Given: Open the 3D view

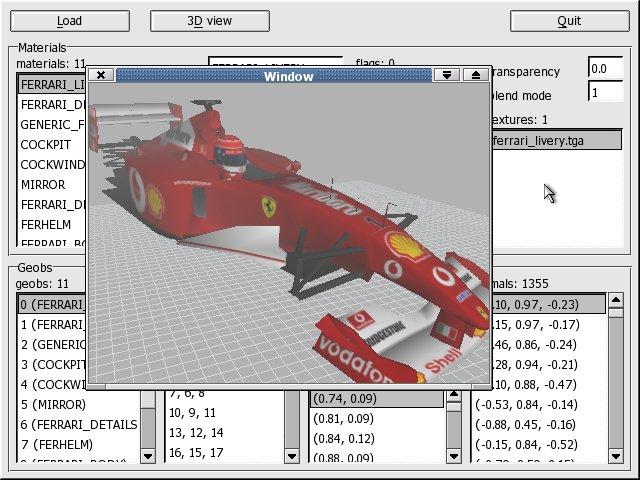Looking at the screenshot, I should click(210, 21).
